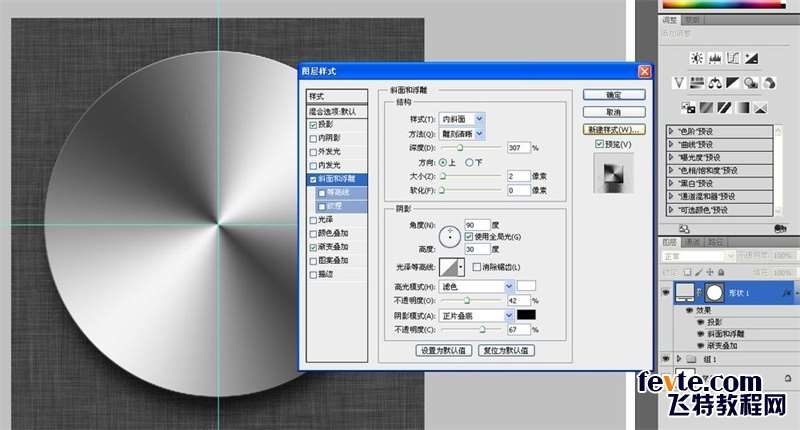This screenshot has width=800, height=430.
Task: Add a Hue/Saturation adjustment icon
Action: pyautogui.click(x=696, y=83)
